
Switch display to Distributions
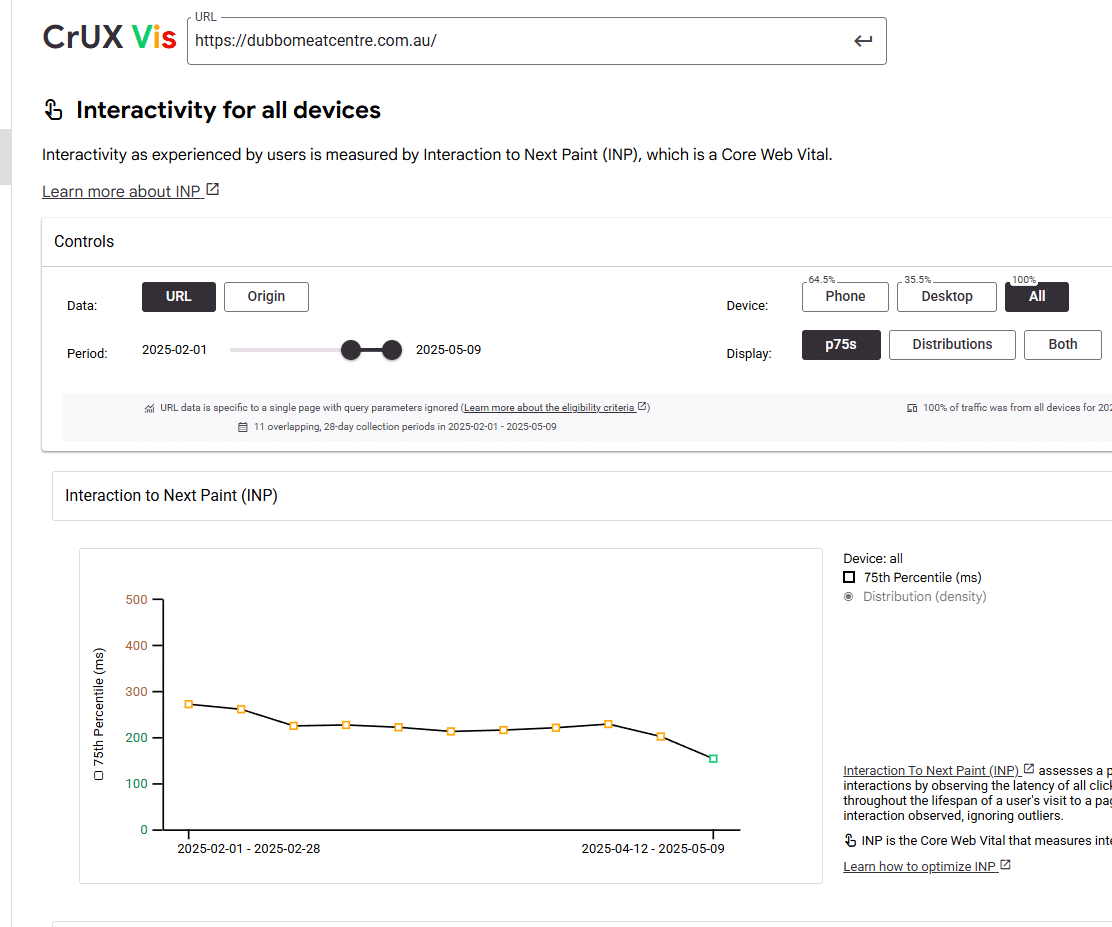(952, 345)
